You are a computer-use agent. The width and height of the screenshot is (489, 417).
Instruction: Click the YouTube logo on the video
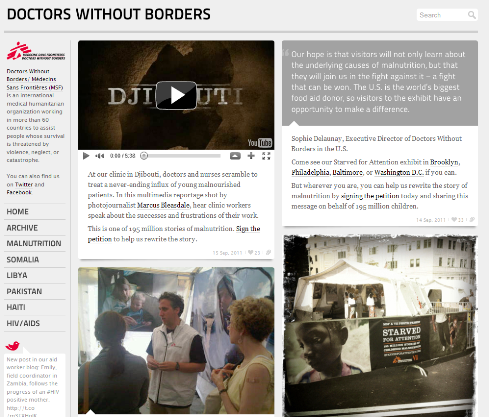[x=260, y=143]
